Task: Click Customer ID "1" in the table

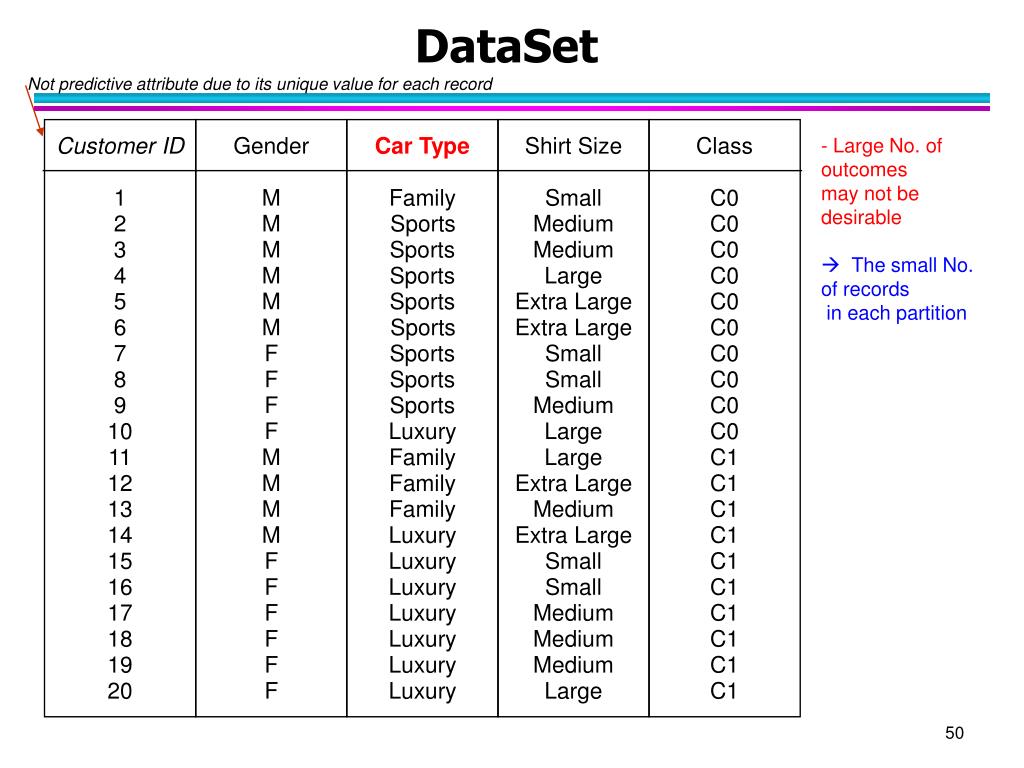Action: coord(120,198)
